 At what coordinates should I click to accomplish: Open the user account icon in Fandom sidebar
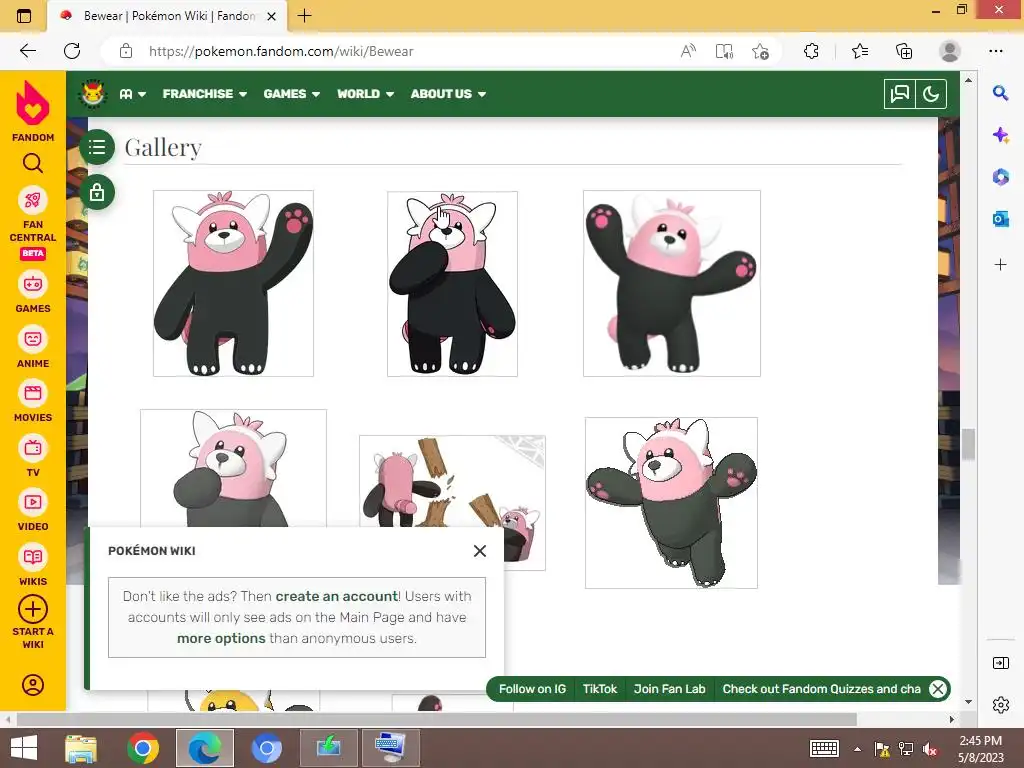pyautogui.click(x=33, y=685)
